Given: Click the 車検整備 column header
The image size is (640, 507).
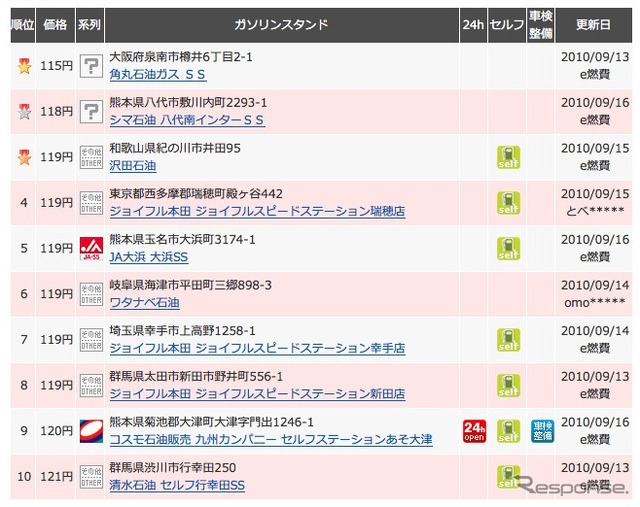Looking at the screenshot, I should pos(540,25).
